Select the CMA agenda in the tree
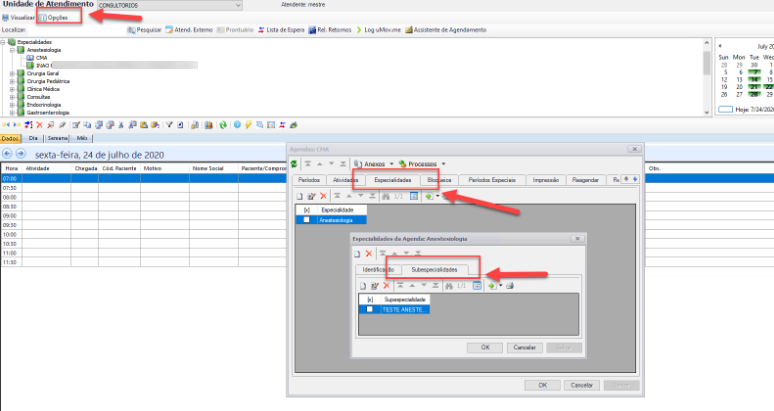774x411 pixels. pos(41,58)
